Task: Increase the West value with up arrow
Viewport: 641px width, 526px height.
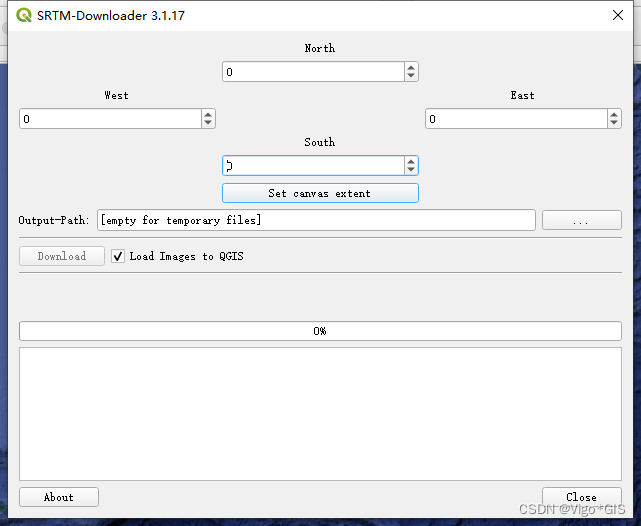Action: pos(208,114)
